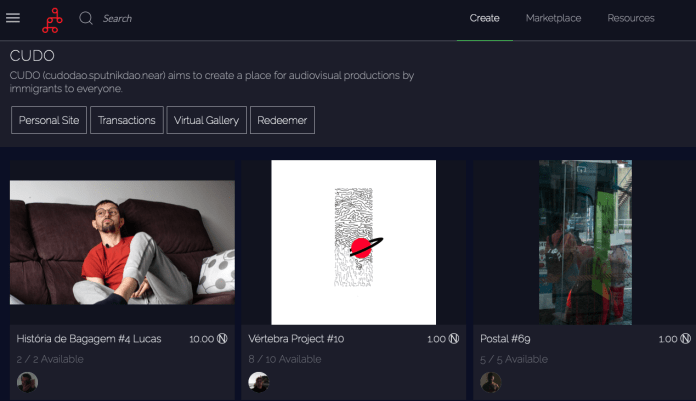Click creator avatar under Postal #69
The height and width of the screenshot is (401, 696).
pyautogui.click(x=490, y=382)
